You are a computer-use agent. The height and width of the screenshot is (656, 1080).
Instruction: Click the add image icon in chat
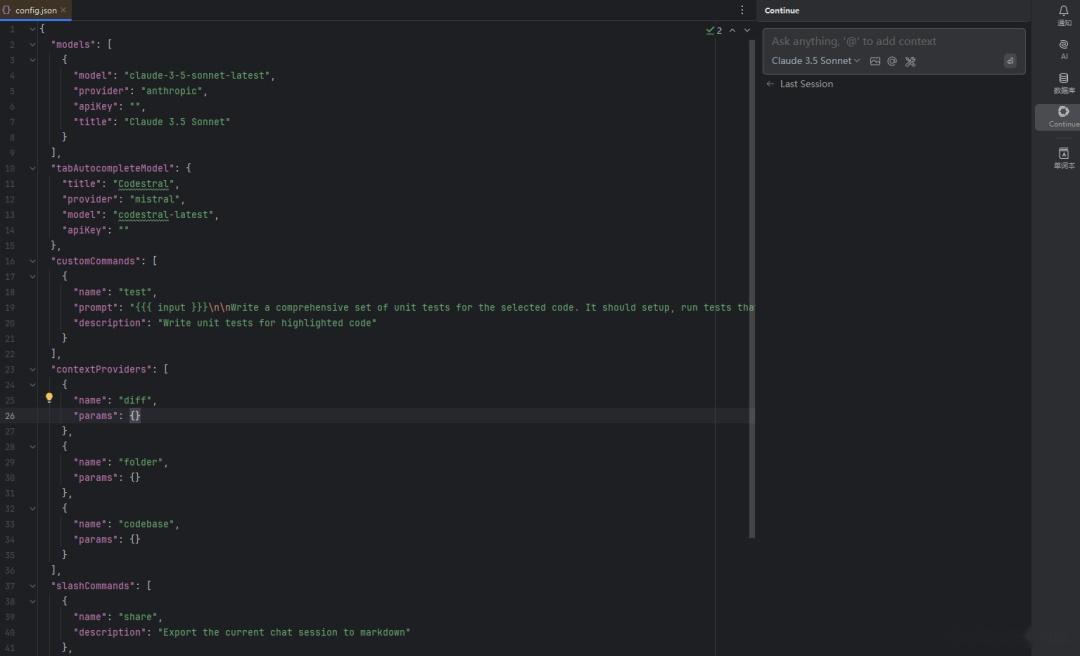point(875,61)
